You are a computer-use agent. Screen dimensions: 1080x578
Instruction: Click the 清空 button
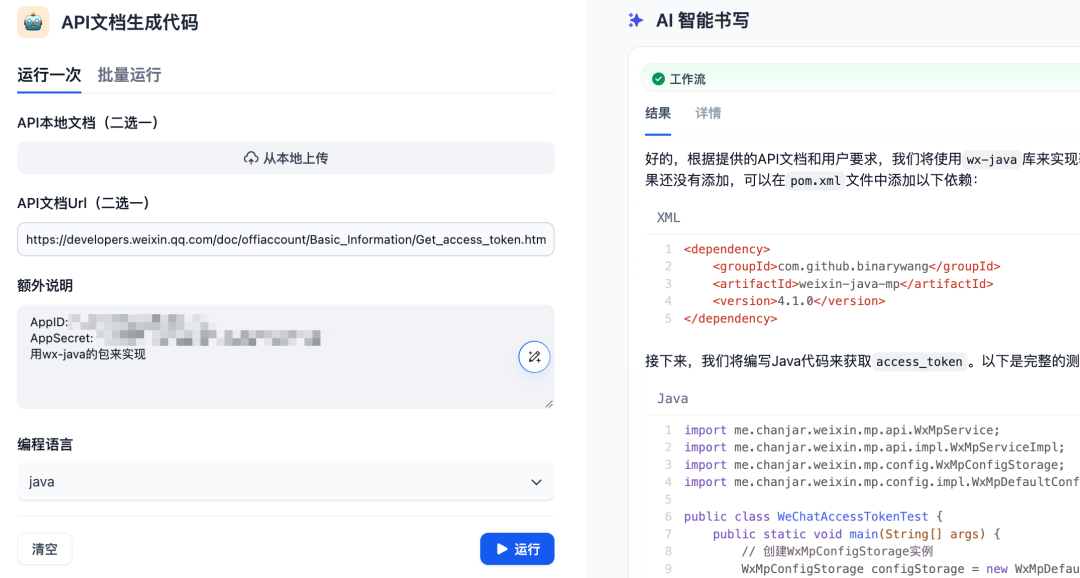[x=44, y=548]
